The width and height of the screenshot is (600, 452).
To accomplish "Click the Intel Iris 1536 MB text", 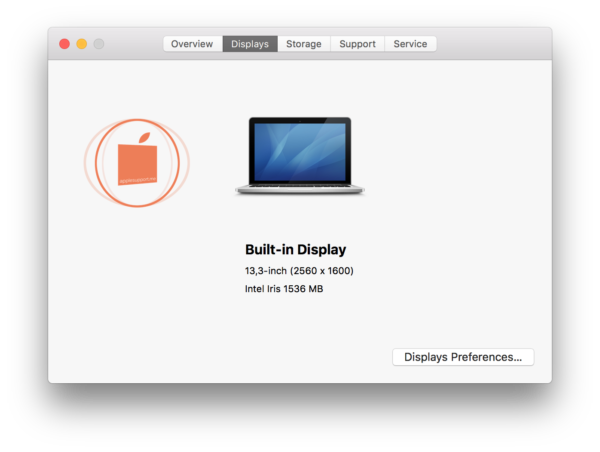I will (x=284, y=289).
